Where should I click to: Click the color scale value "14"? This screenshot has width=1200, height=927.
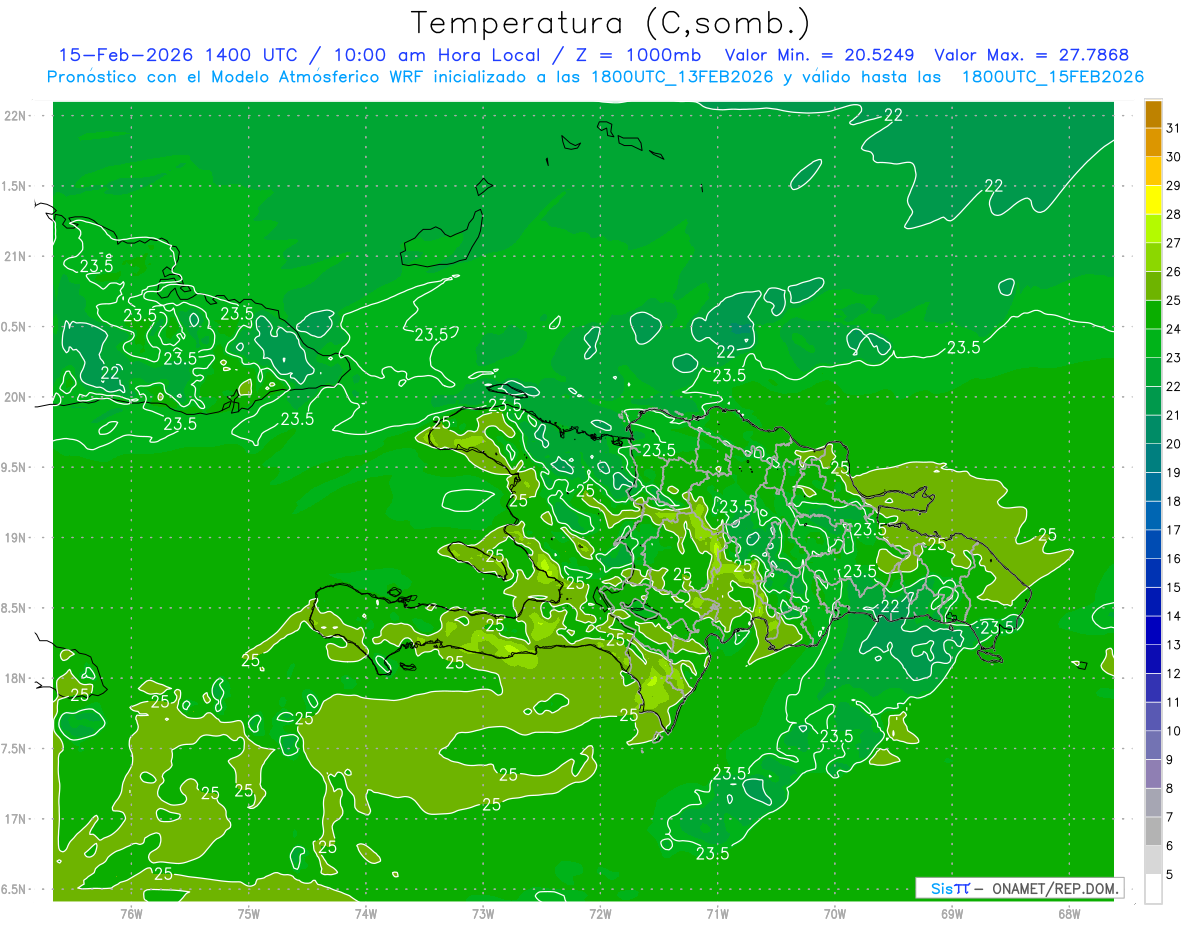[1174, 616]
